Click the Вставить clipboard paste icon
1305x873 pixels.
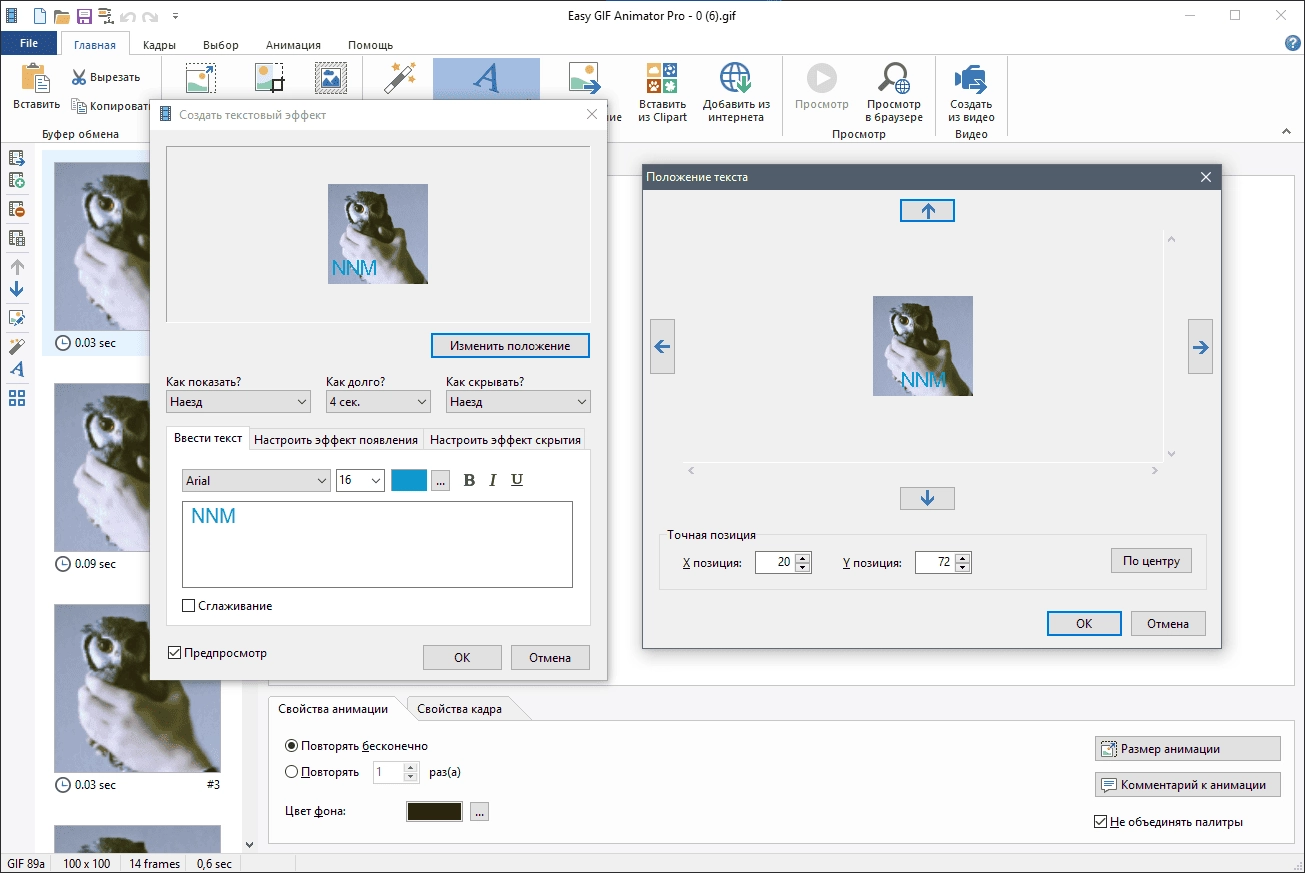36,79
